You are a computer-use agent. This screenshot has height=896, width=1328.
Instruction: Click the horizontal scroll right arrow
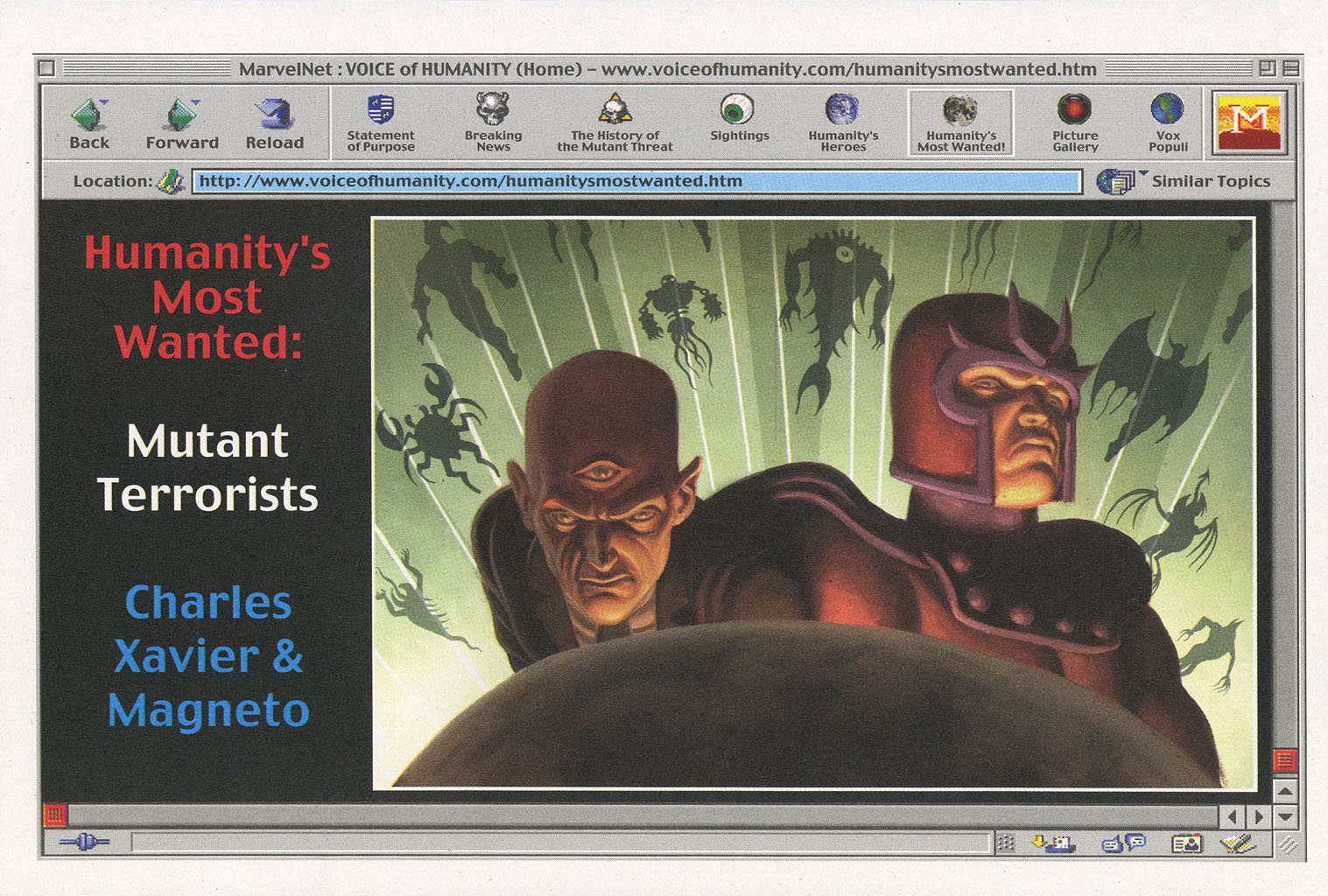(1258, 816)
